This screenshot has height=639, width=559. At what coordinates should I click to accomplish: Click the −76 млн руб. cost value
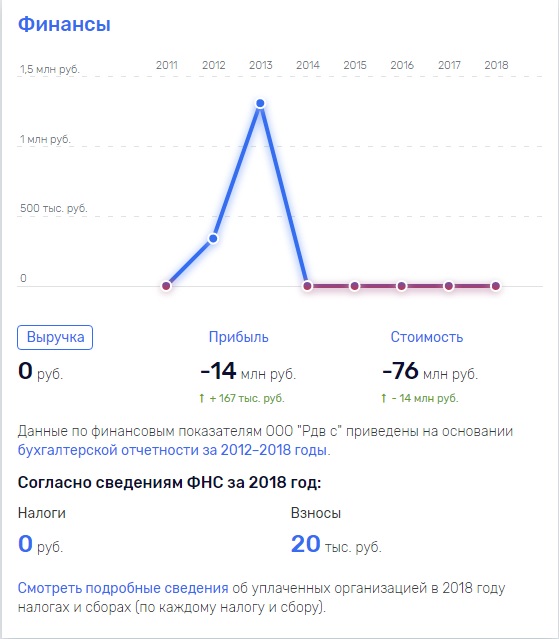pos(430,371)
